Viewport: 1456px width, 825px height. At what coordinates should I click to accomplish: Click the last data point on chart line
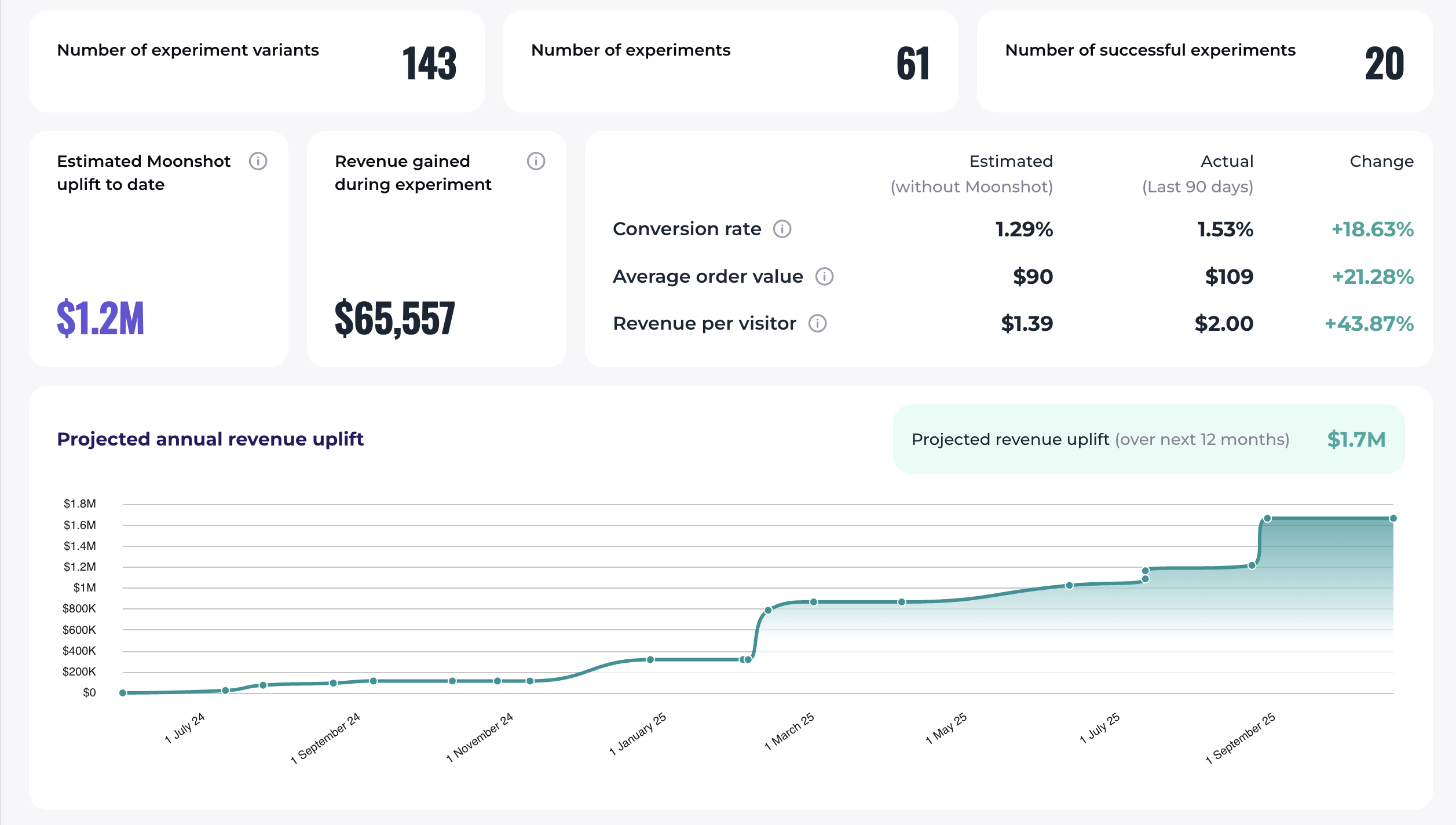1393,519
